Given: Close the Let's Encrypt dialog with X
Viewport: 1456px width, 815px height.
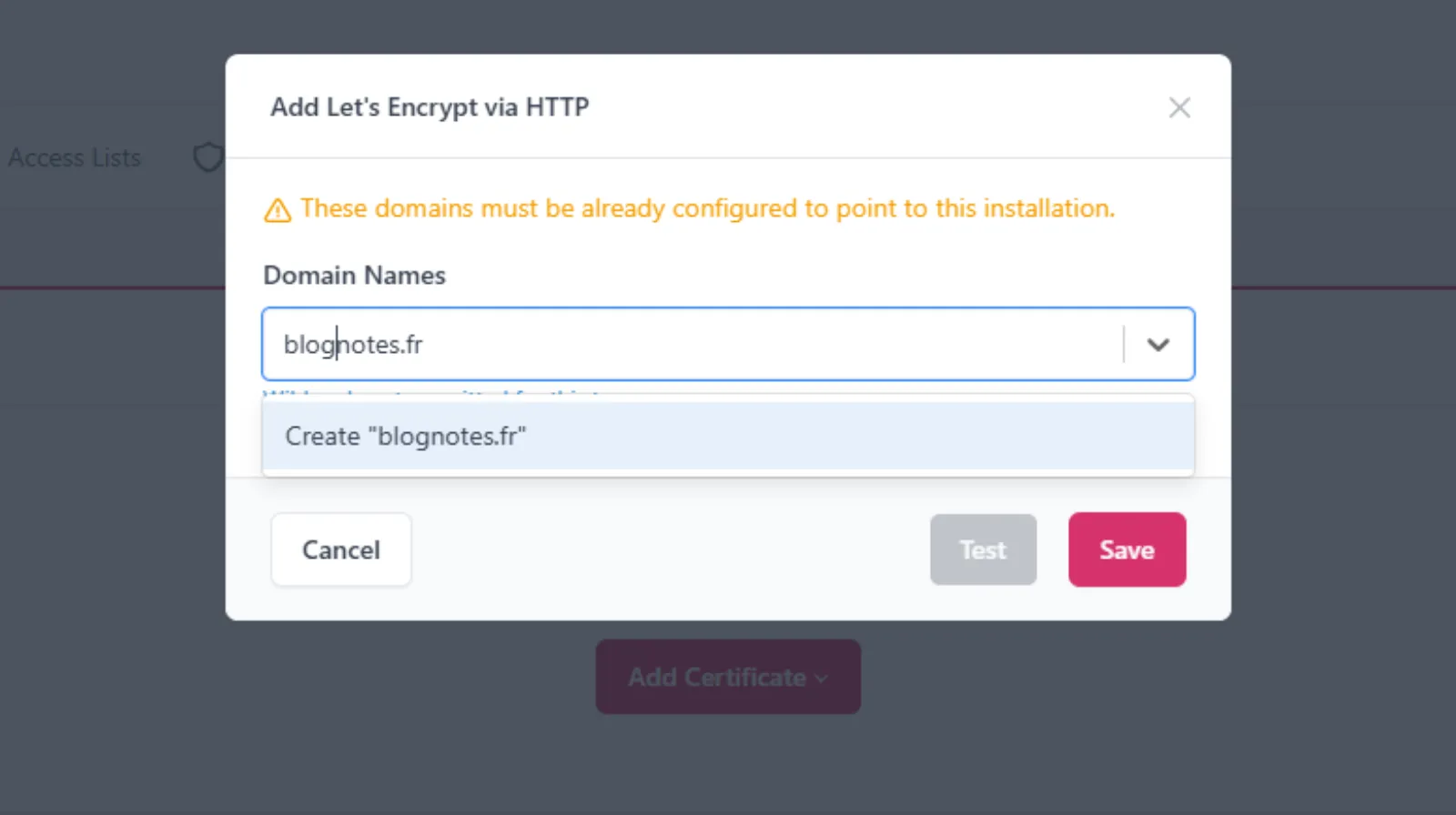Looking at the screenshot, I should [x=1179, y=107].
